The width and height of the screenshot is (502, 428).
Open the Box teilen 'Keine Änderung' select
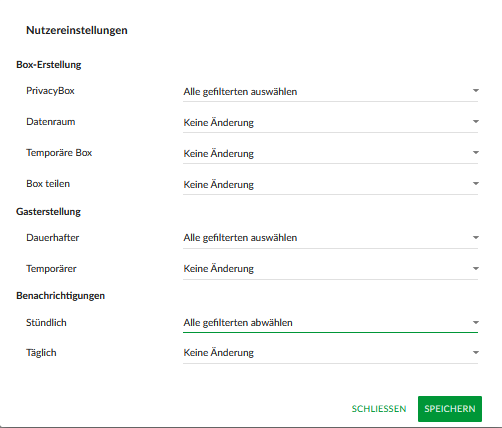pyautogui.click(x=330, y=184)
